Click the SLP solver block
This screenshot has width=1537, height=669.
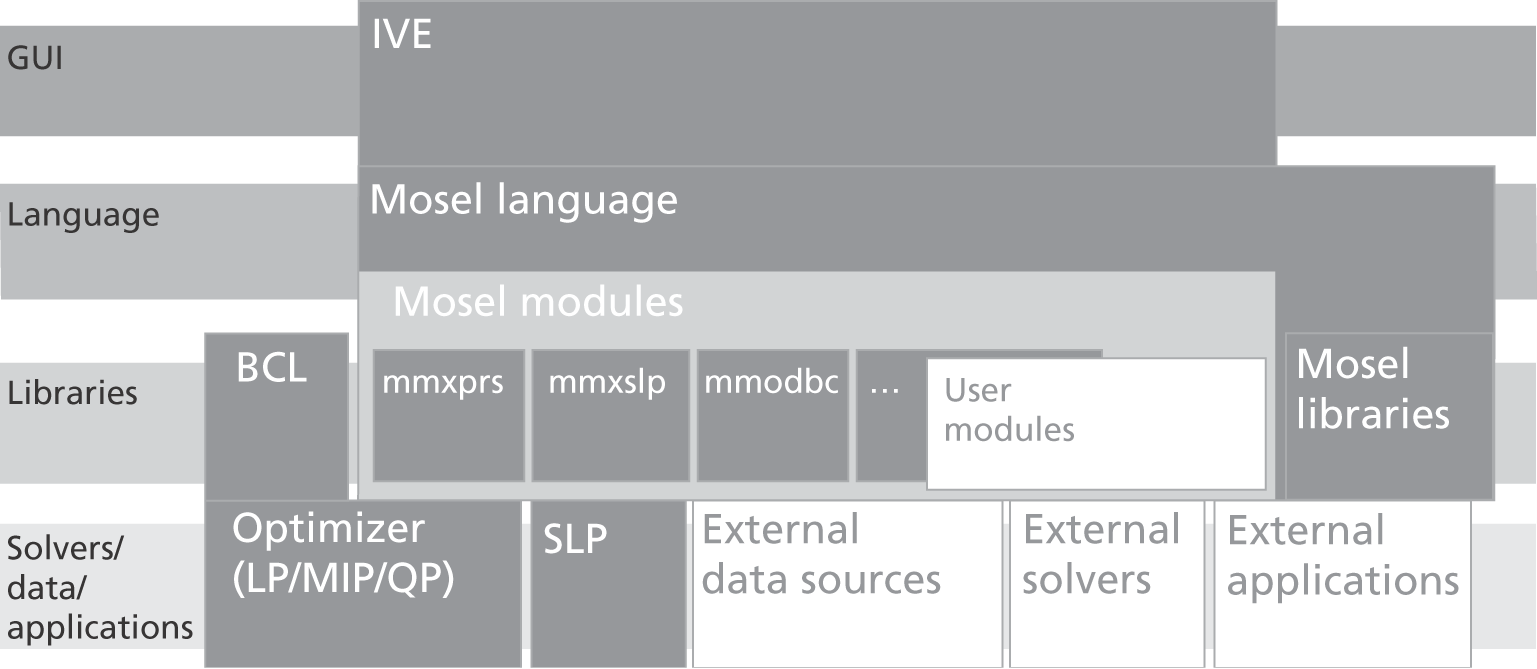click(x=607, y=583)
